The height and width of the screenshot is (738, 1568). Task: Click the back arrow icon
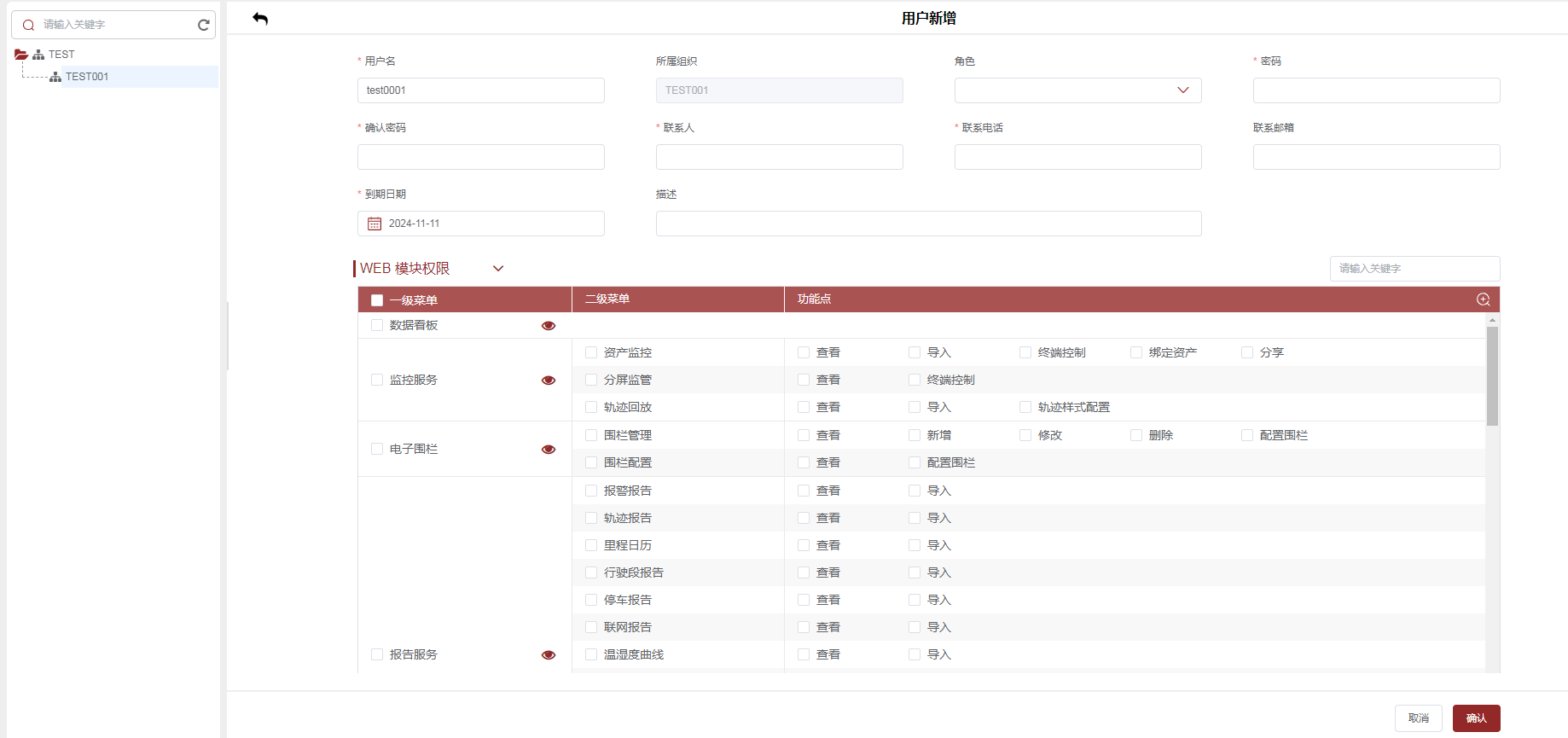click(x=260, y=19)
